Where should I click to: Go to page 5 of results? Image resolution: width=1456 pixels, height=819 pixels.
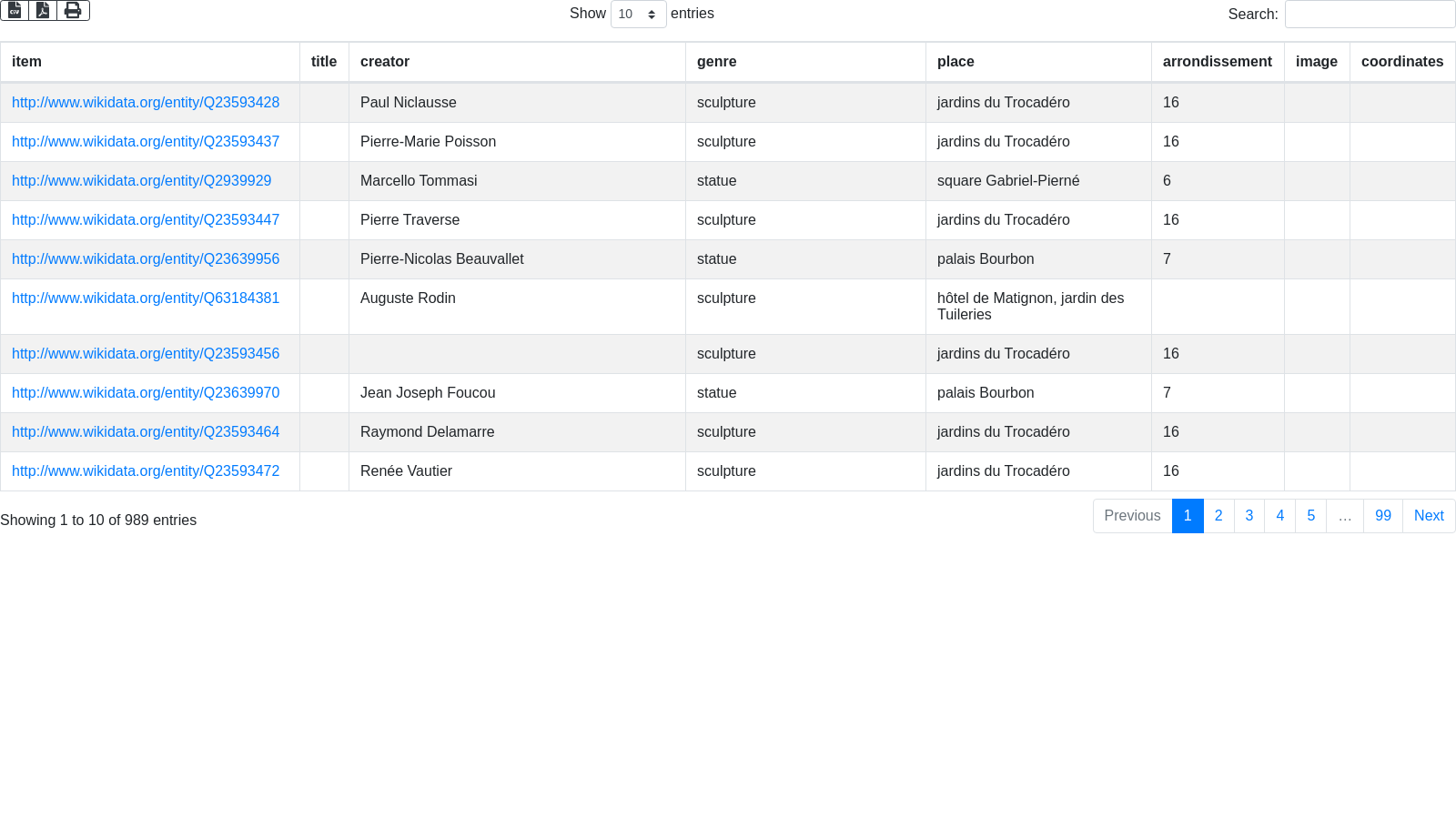pos(1310,516)
